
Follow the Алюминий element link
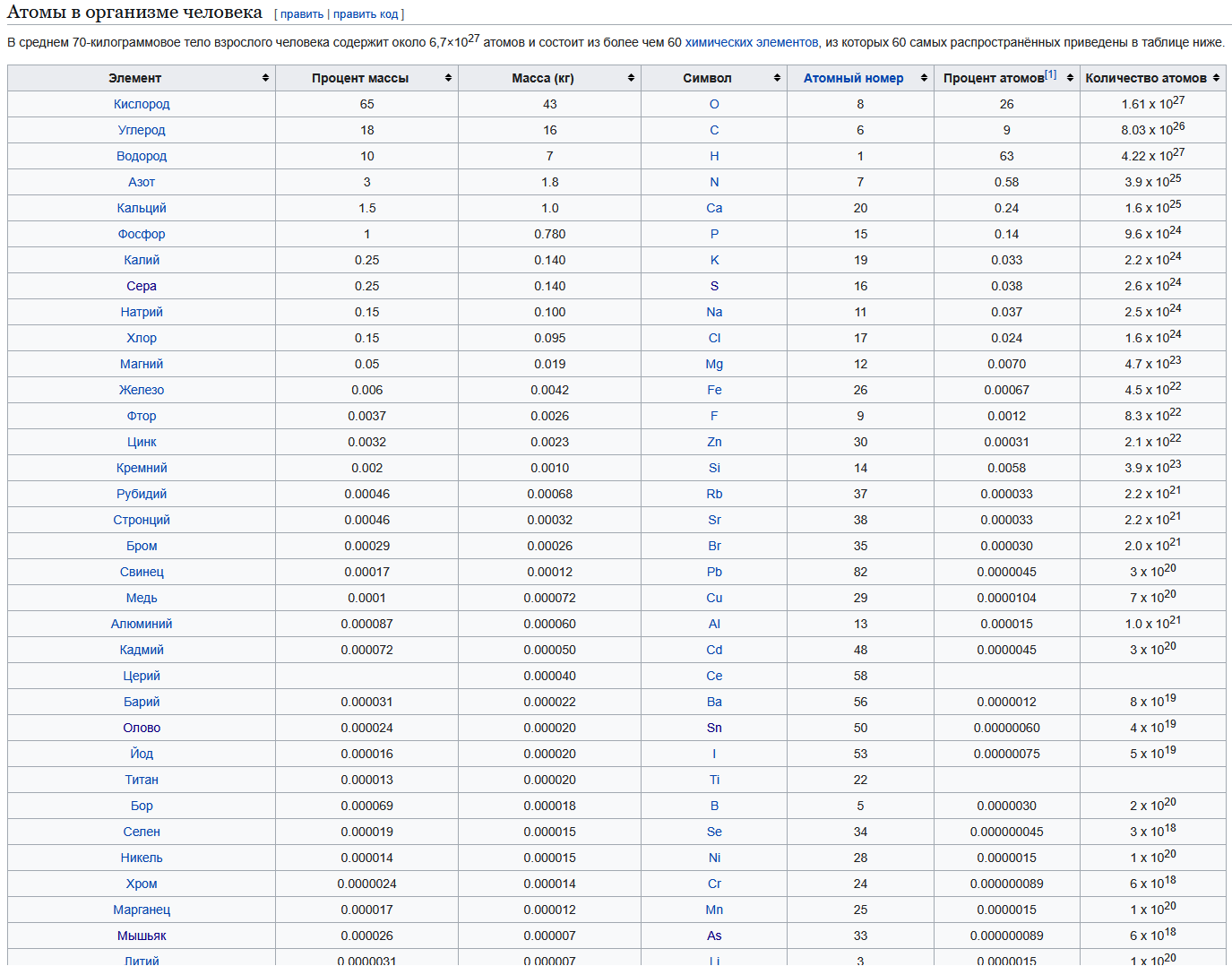click(x=142, y=624)
